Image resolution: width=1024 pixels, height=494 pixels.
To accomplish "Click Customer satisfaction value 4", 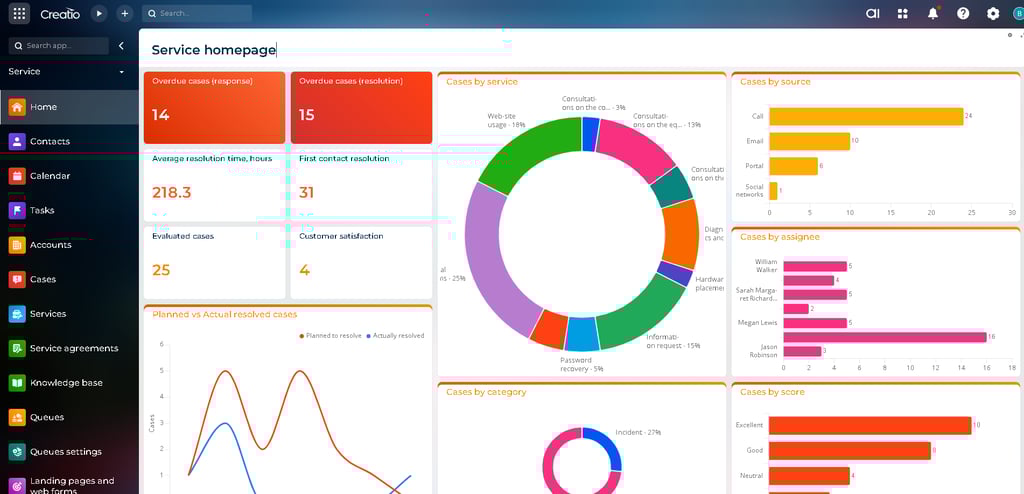I will [304, 270].
